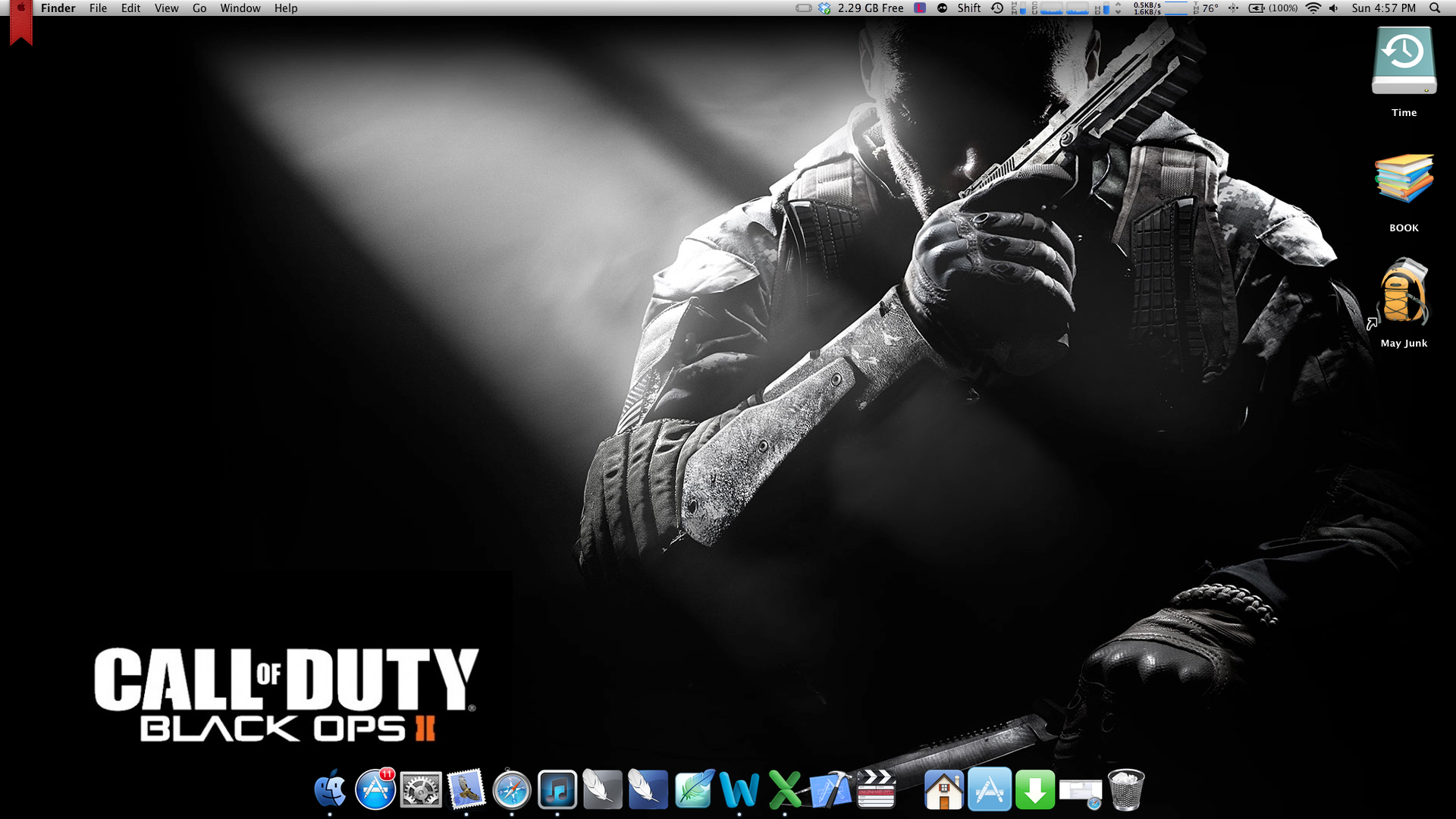1456x819 pixels.
Task: Click the Shift menu bar item
Action: 969,8
